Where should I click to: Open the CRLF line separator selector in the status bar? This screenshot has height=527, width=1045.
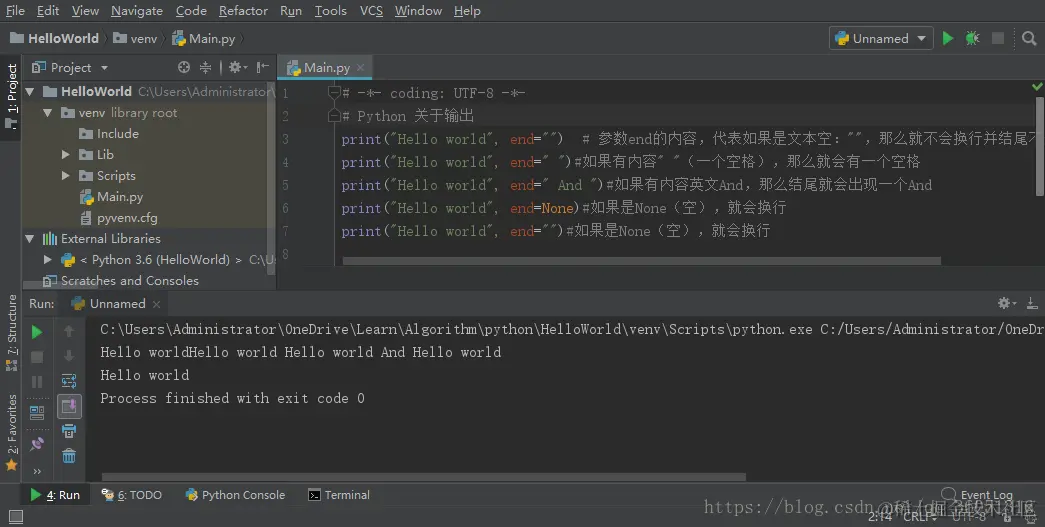pyautogui.click(x=920, y=516)
